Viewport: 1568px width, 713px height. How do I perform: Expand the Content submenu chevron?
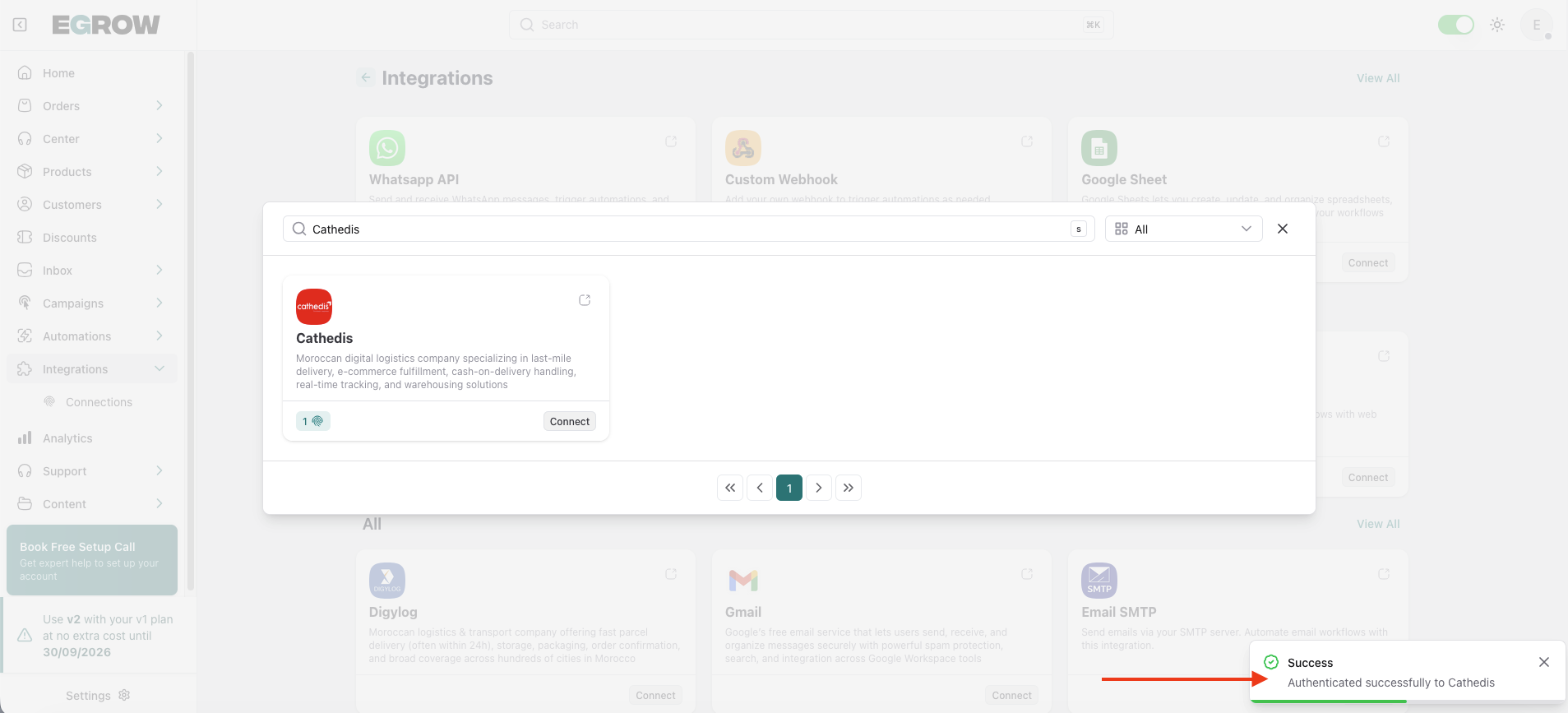pyautogui.click(x=160, y=503)
